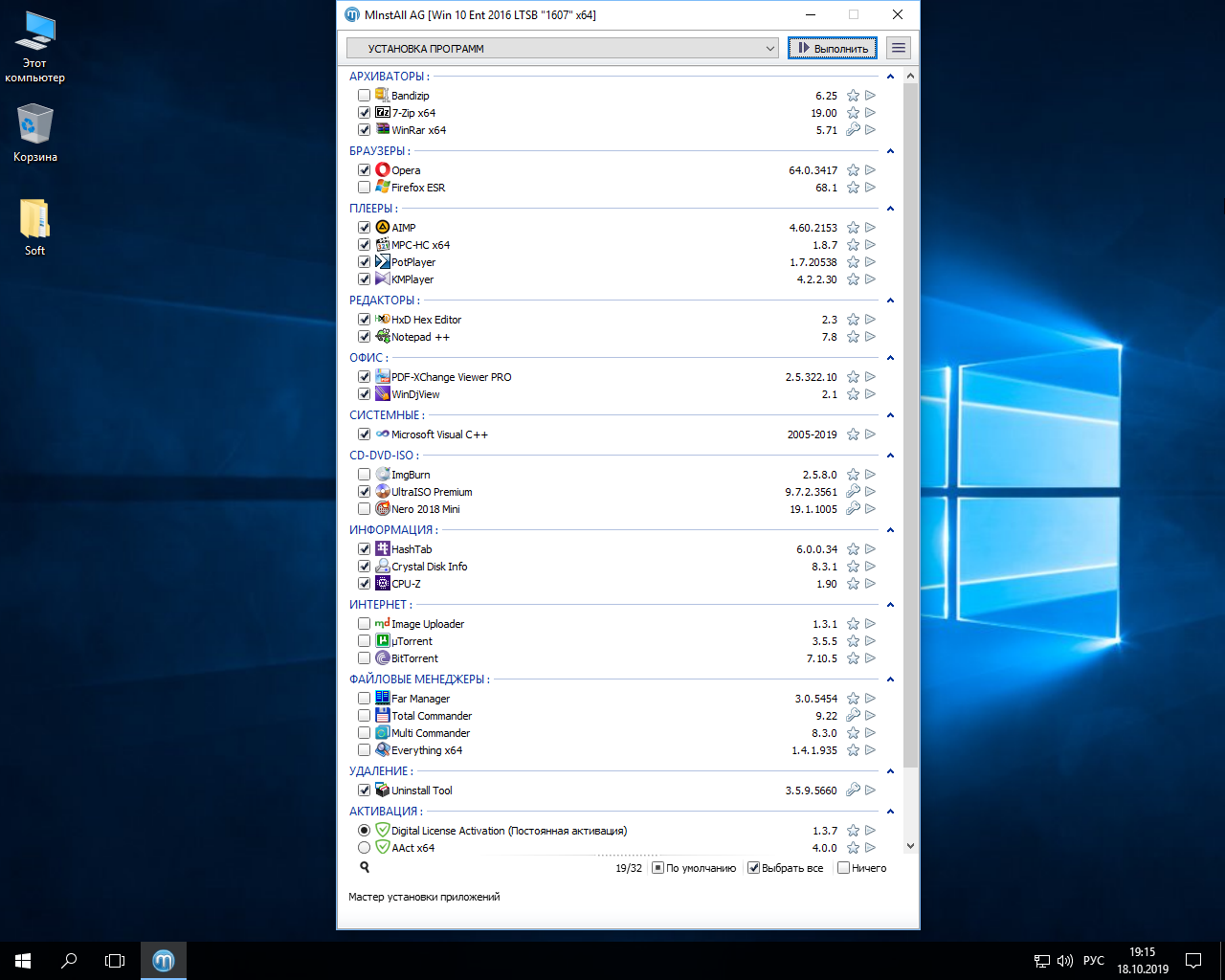Click the Notepad ++ app icon
Viewport: 1225px width, 980px height.
pyautogui.click(x=382, y=336)
